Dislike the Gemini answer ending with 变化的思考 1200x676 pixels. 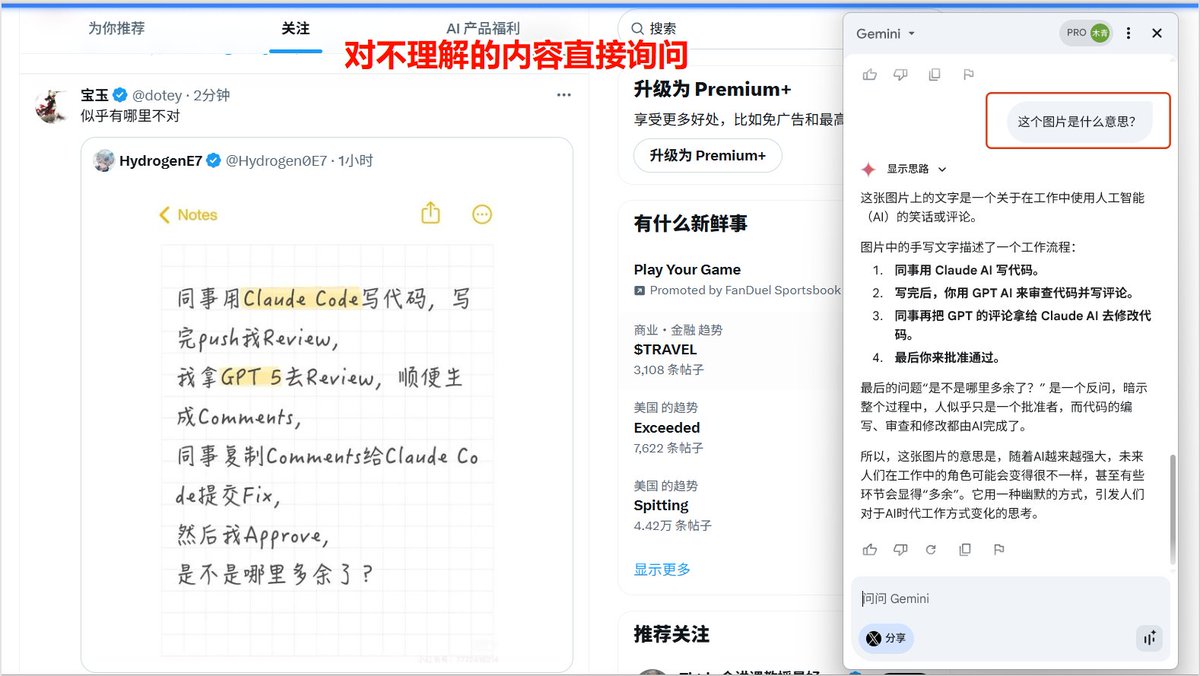tap(900, 549)
